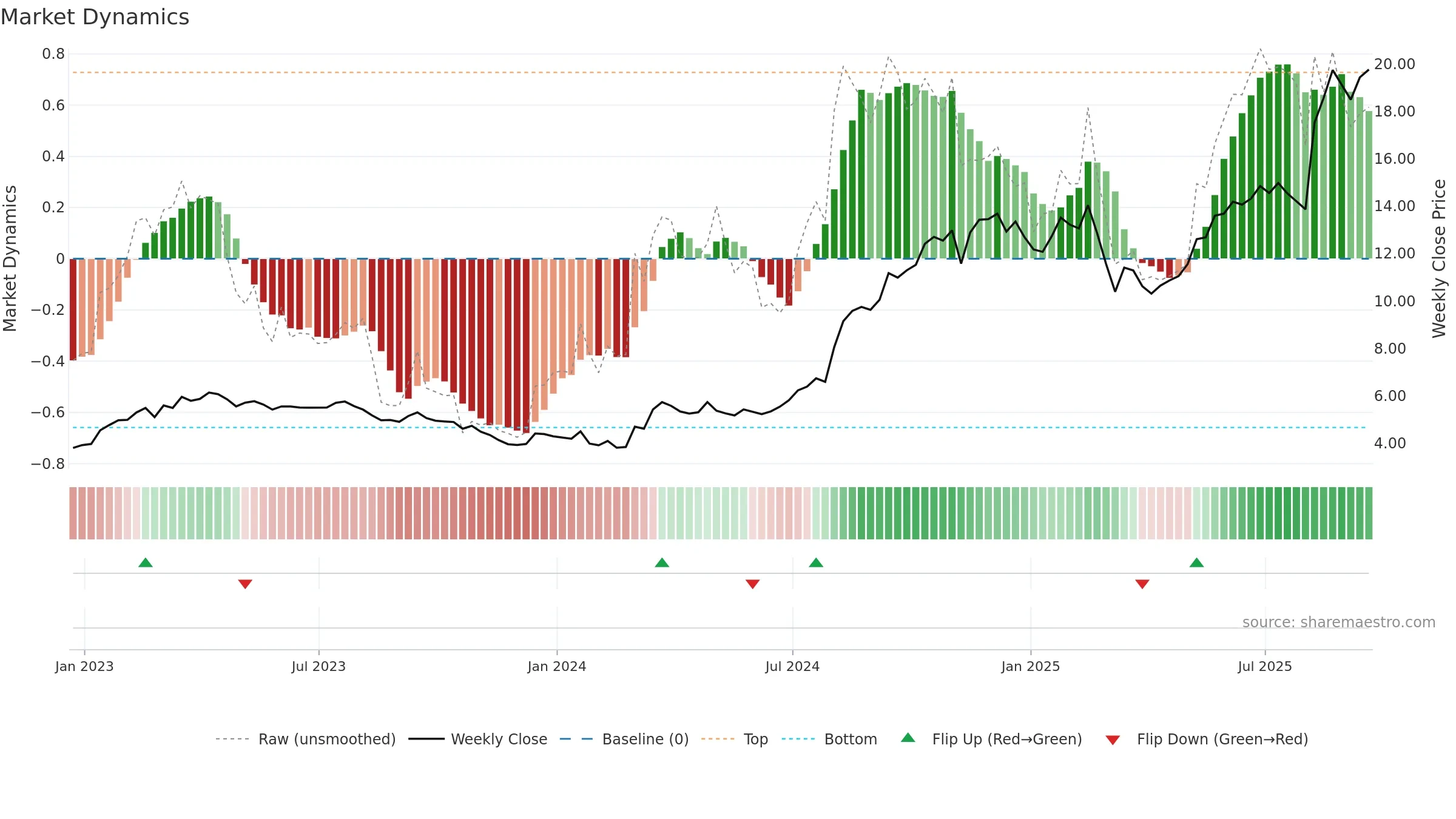
Task: Click the source: sharemaestro.com label
Action: 1339,622
